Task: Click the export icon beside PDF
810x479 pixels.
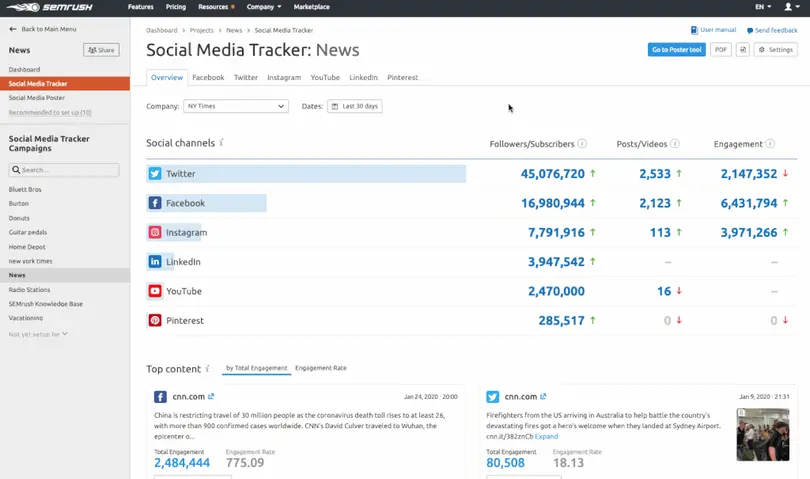Action: click(x=743, y=50)
